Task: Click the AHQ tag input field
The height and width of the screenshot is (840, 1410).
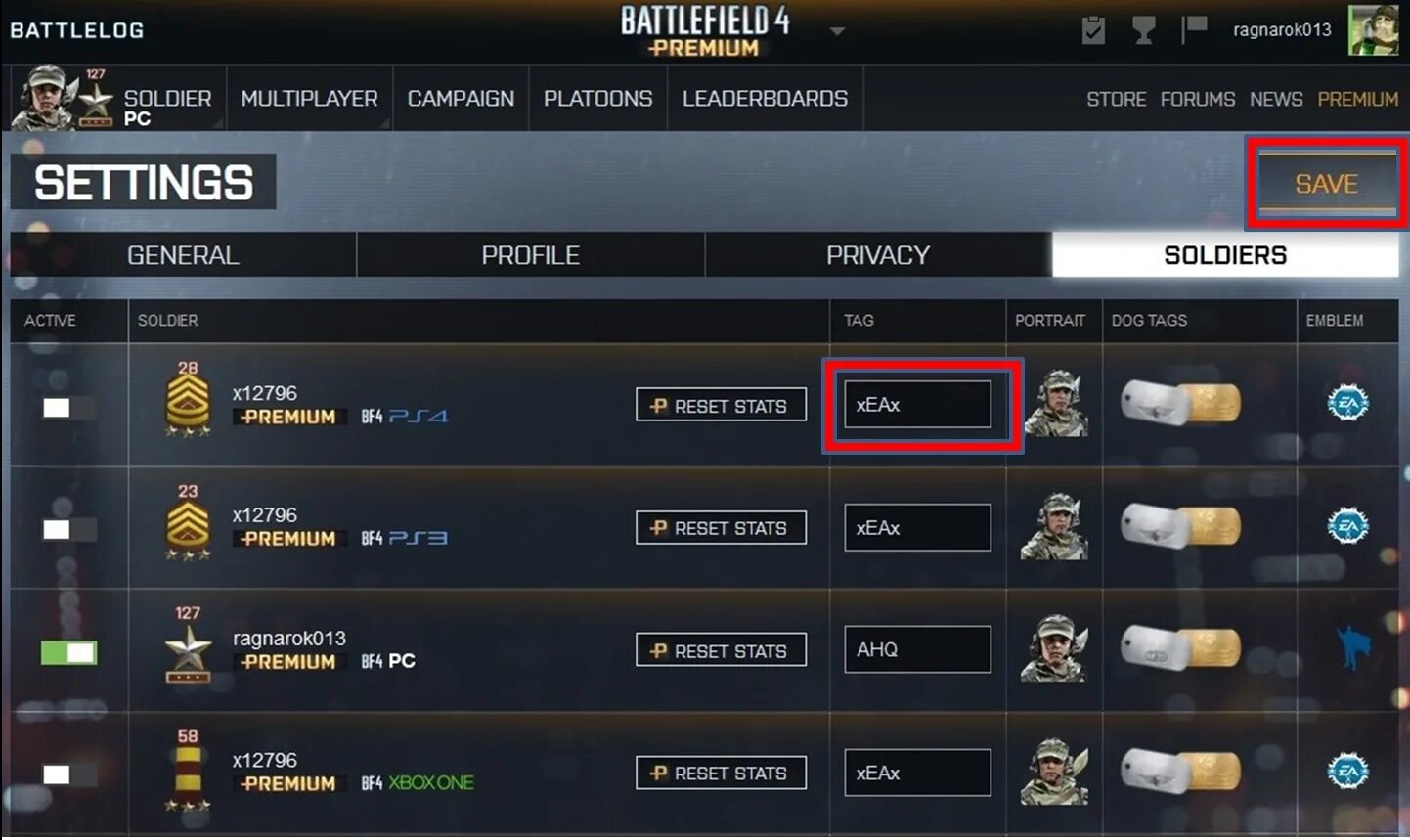Action: click(917, 649)
